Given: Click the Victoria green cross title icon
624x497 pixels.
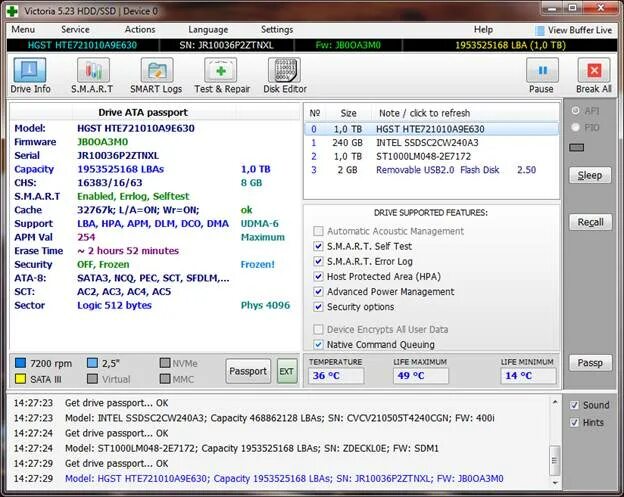Looking at the screenshot, I should [x=12, y=11].
